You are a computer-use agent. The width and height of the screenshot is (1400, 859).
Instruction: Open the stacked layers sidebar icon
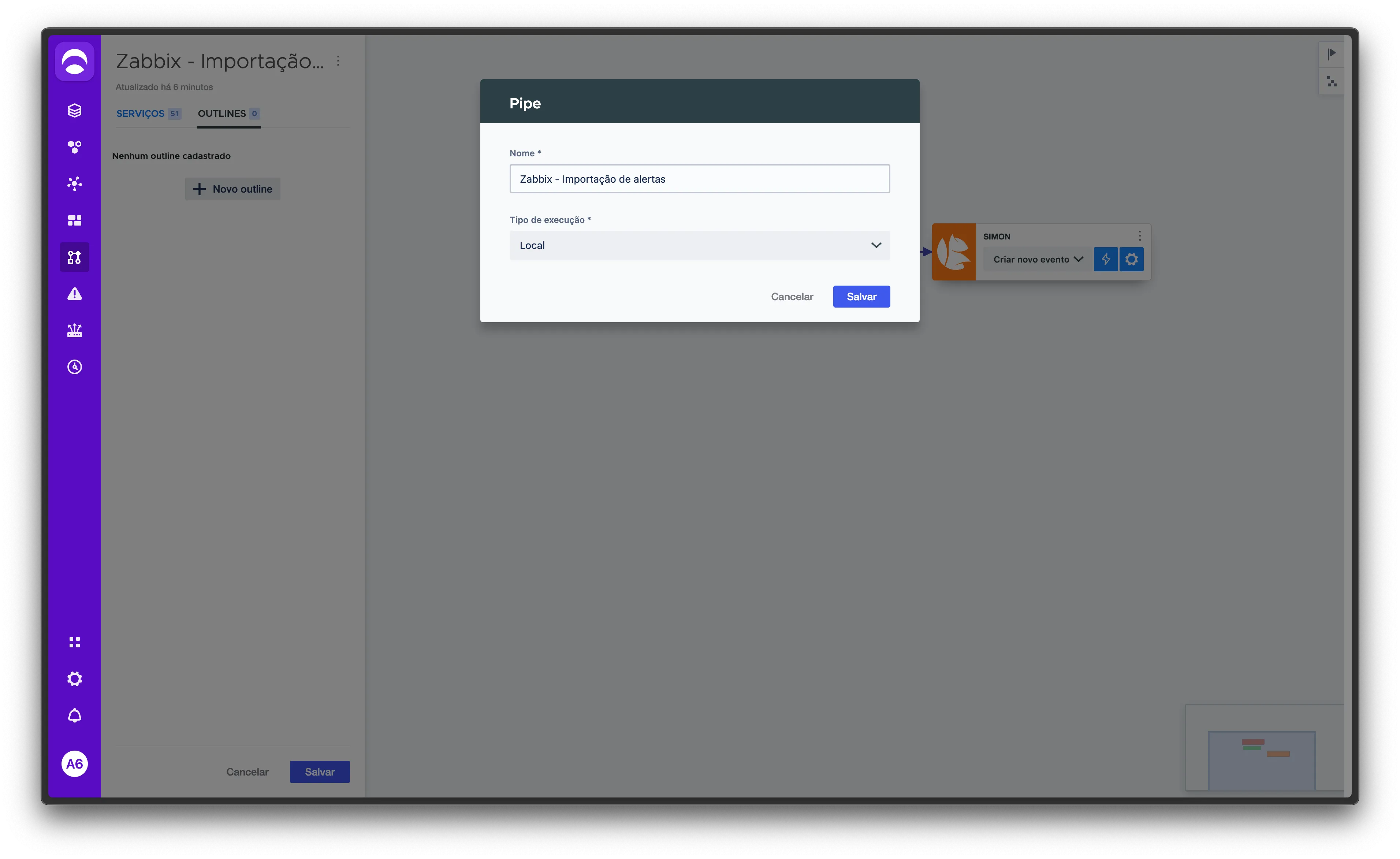click(74, 110)
